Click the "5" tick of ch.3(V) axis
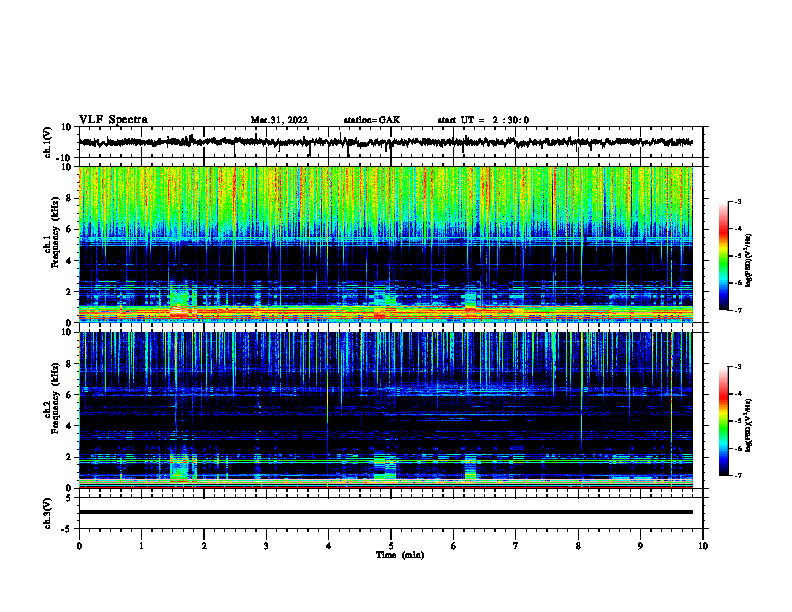792x612 pixels. [69, 498]
